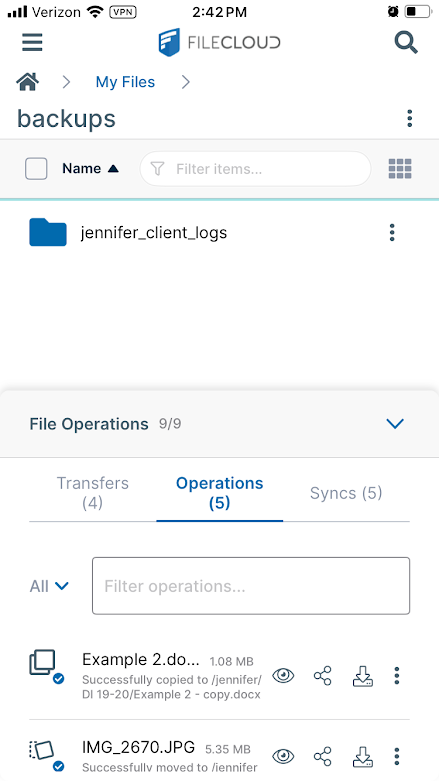The width and height of the screenshot is (439, 781).
Task: Download Example 2.docx file
Action: [x=363, y=676]
